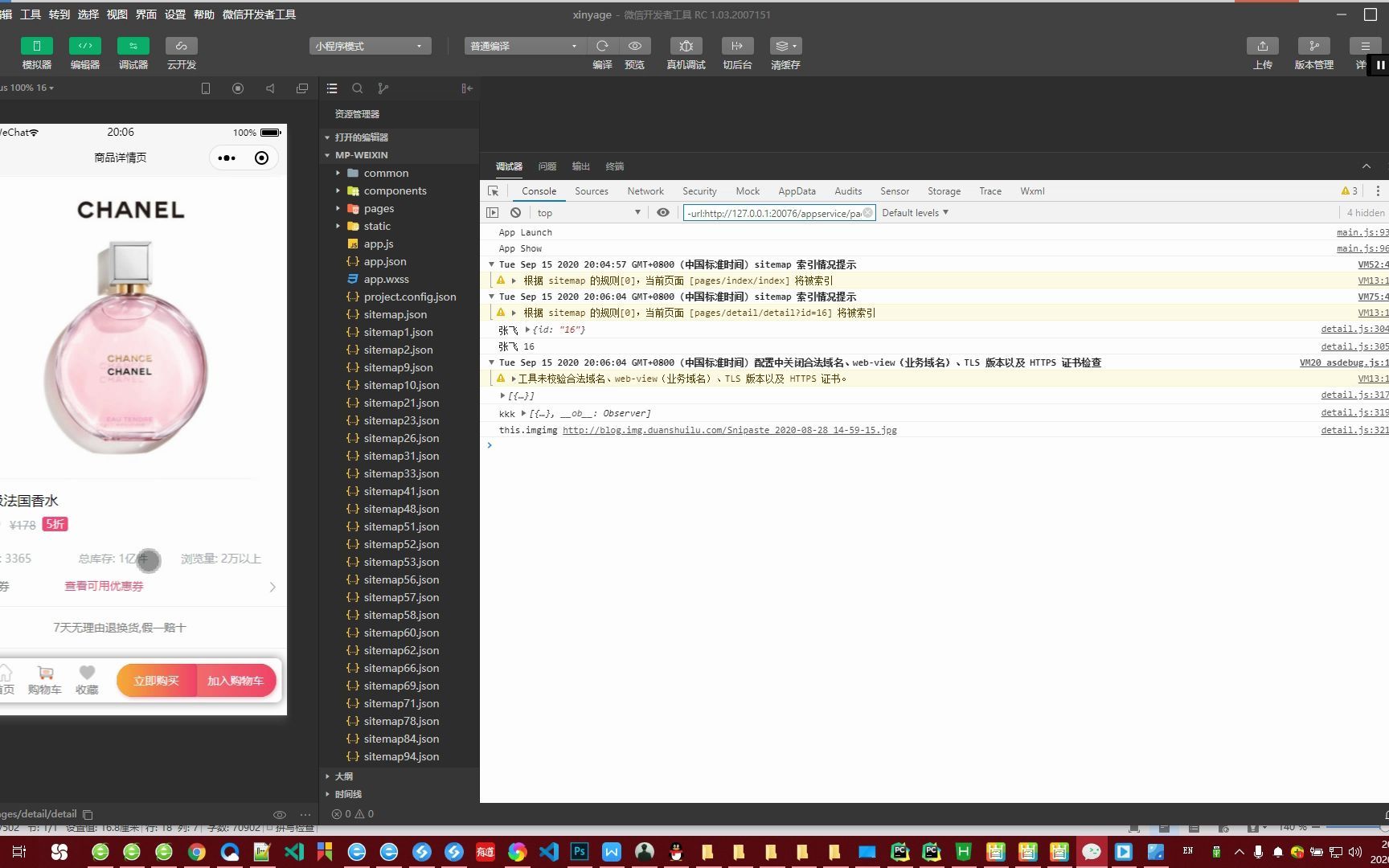The image size is (1389, 868).
Task: Click the upload icon
Action: [1262, 46]
